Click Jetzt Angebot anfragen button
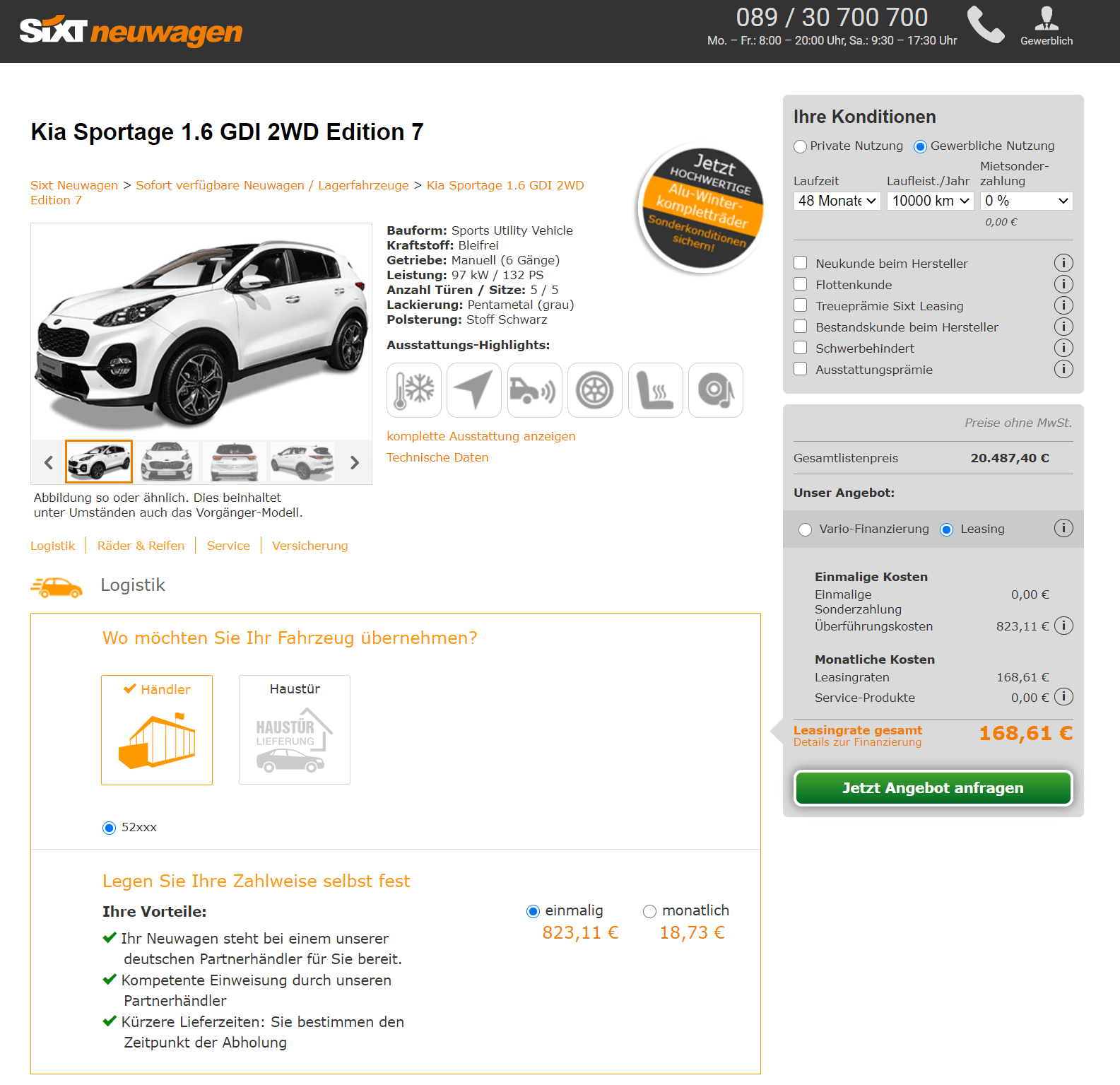The image size is (1120, 1085). click(x=933, y=788)
